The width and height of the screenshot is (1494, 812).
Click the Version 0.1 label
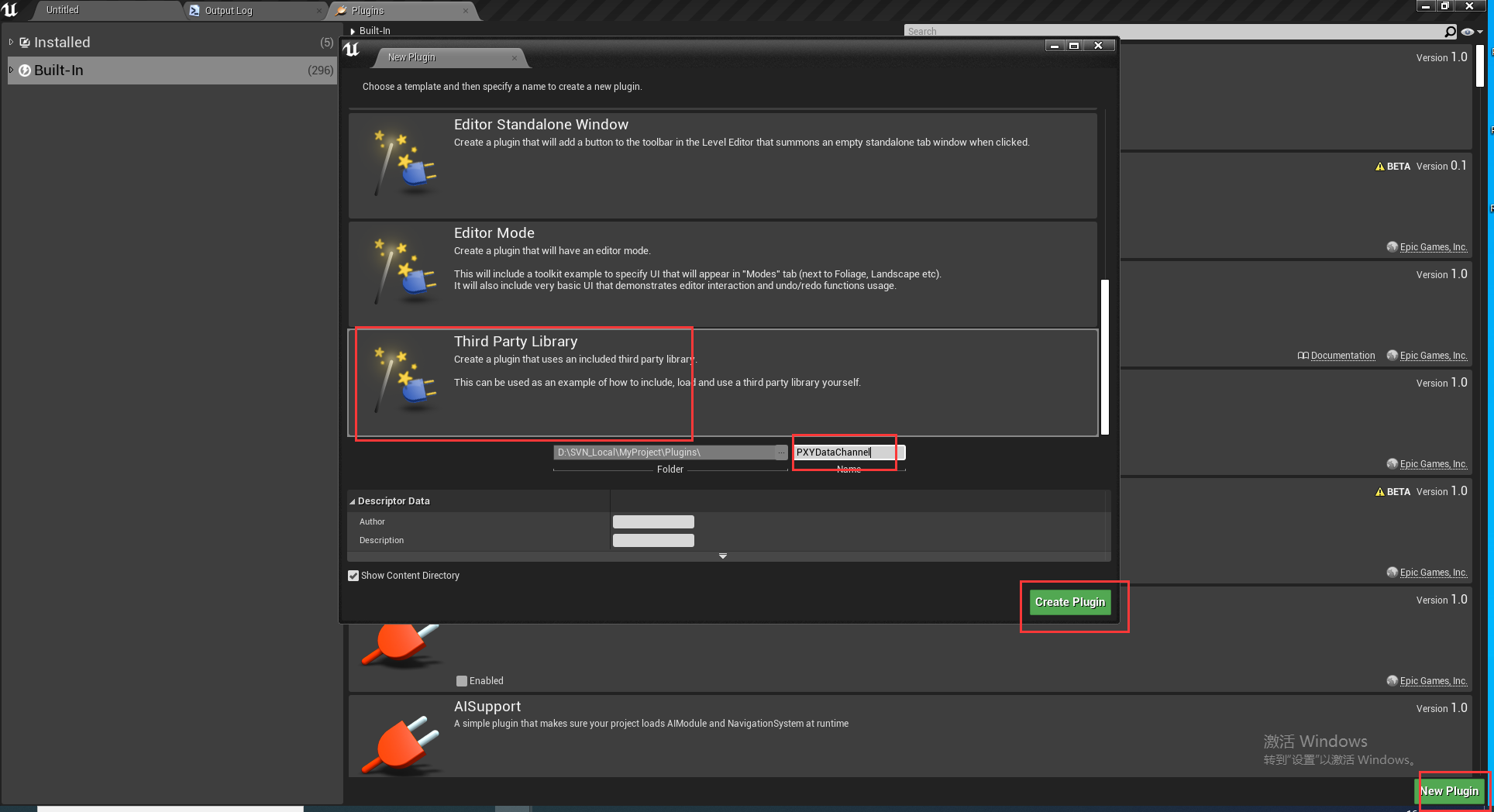tap(1441, 166)
